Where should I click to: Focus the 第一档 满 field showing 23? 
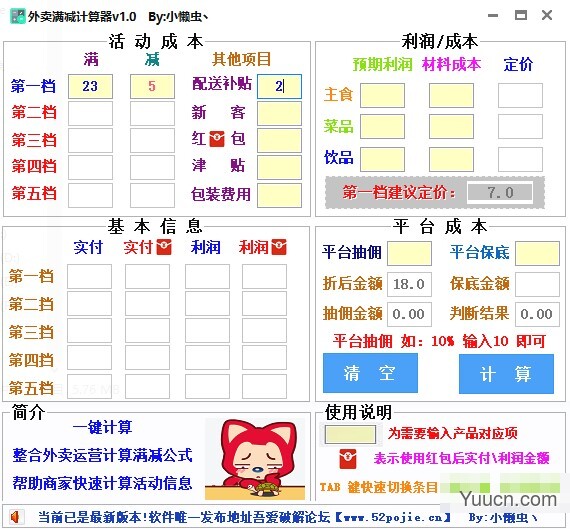point(91,87)
